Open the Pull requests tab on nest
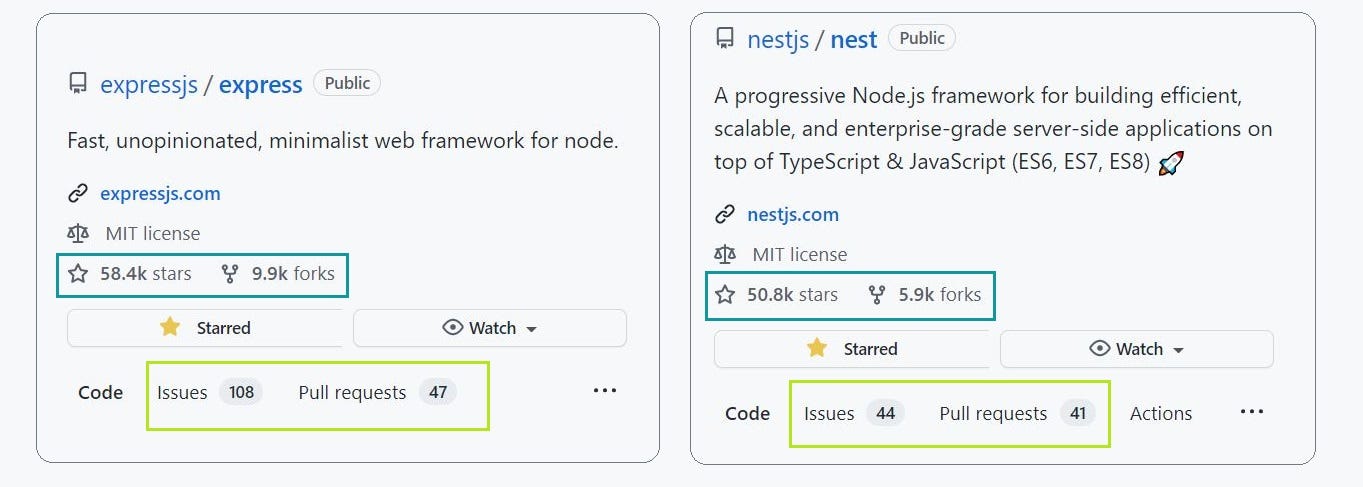1363x487 pixels. point(993,414)
